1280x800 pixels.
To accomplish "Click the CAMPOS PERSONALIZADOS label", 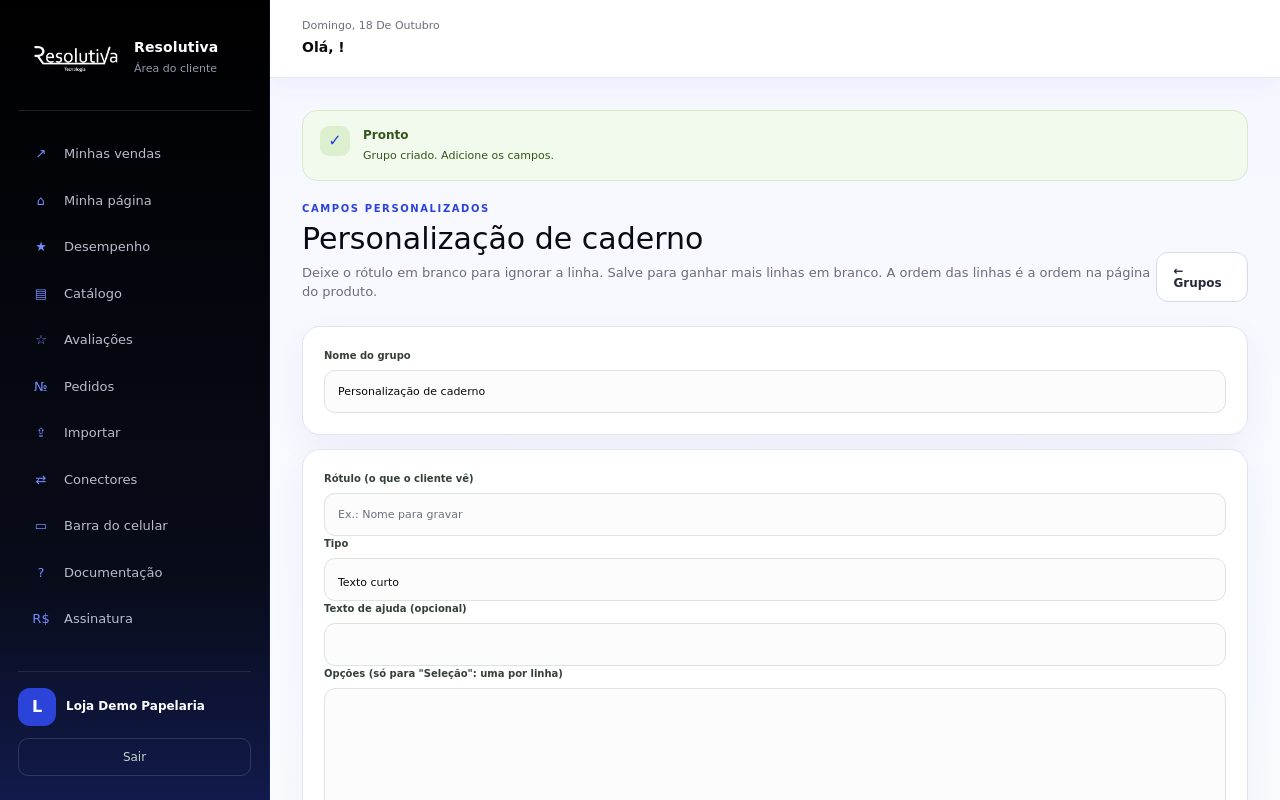I will pyautogui.click(x=396, y=209).
